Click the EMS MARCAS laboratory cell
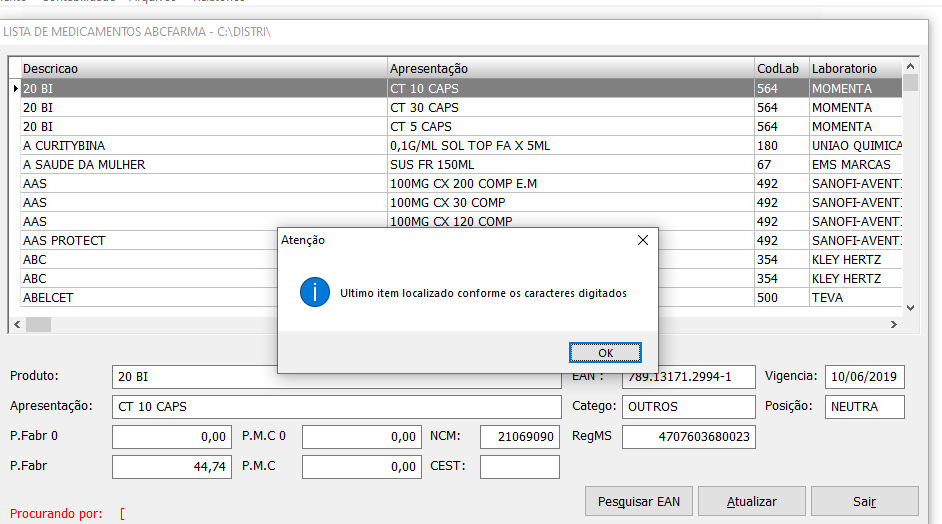 point(855,165)
